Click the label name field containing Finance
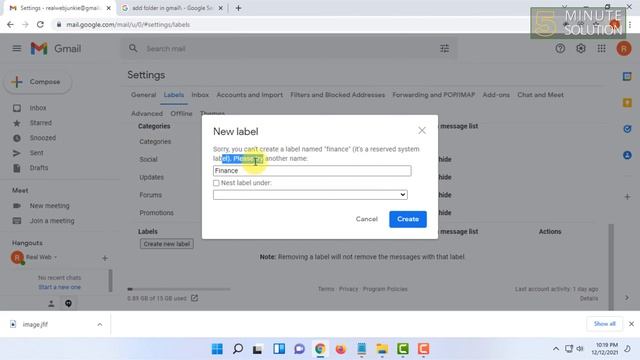Viewport: 640px width, 360px height. (x=312, y=171)
